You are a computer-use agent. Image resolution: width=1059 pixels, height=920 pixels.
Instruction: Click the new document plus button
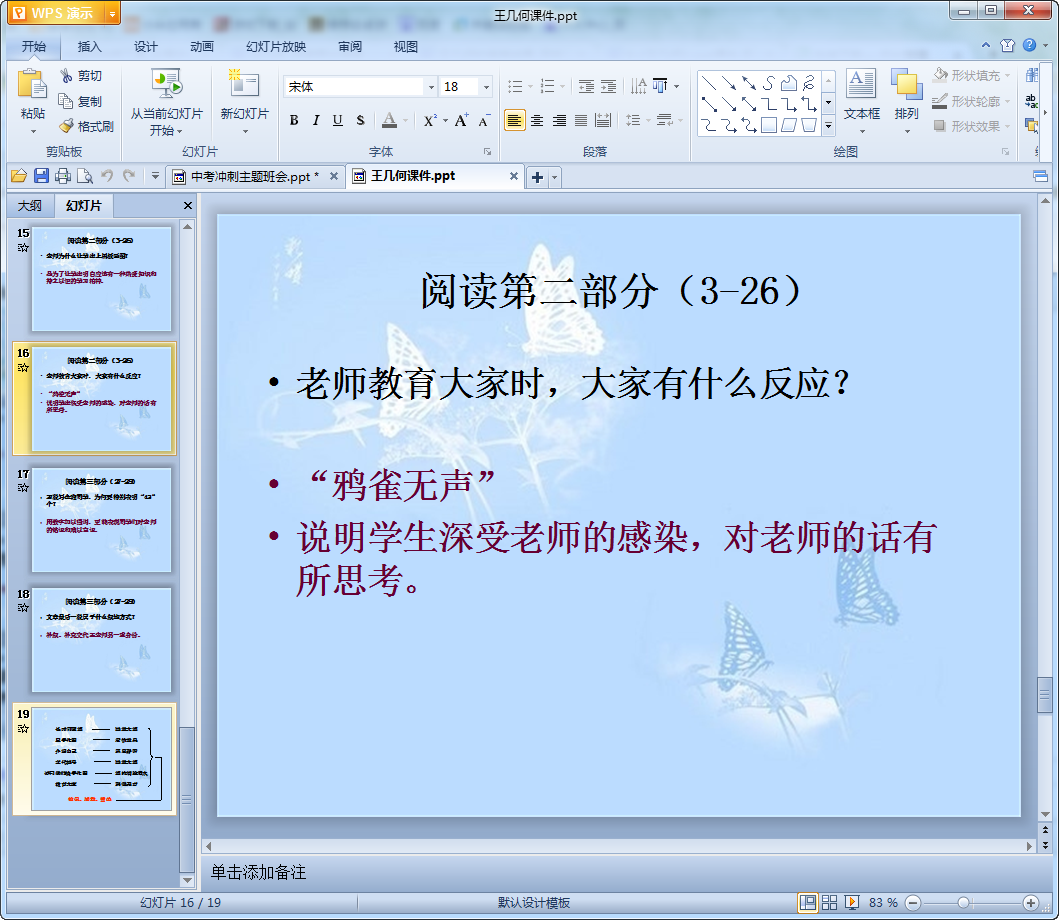538,177
